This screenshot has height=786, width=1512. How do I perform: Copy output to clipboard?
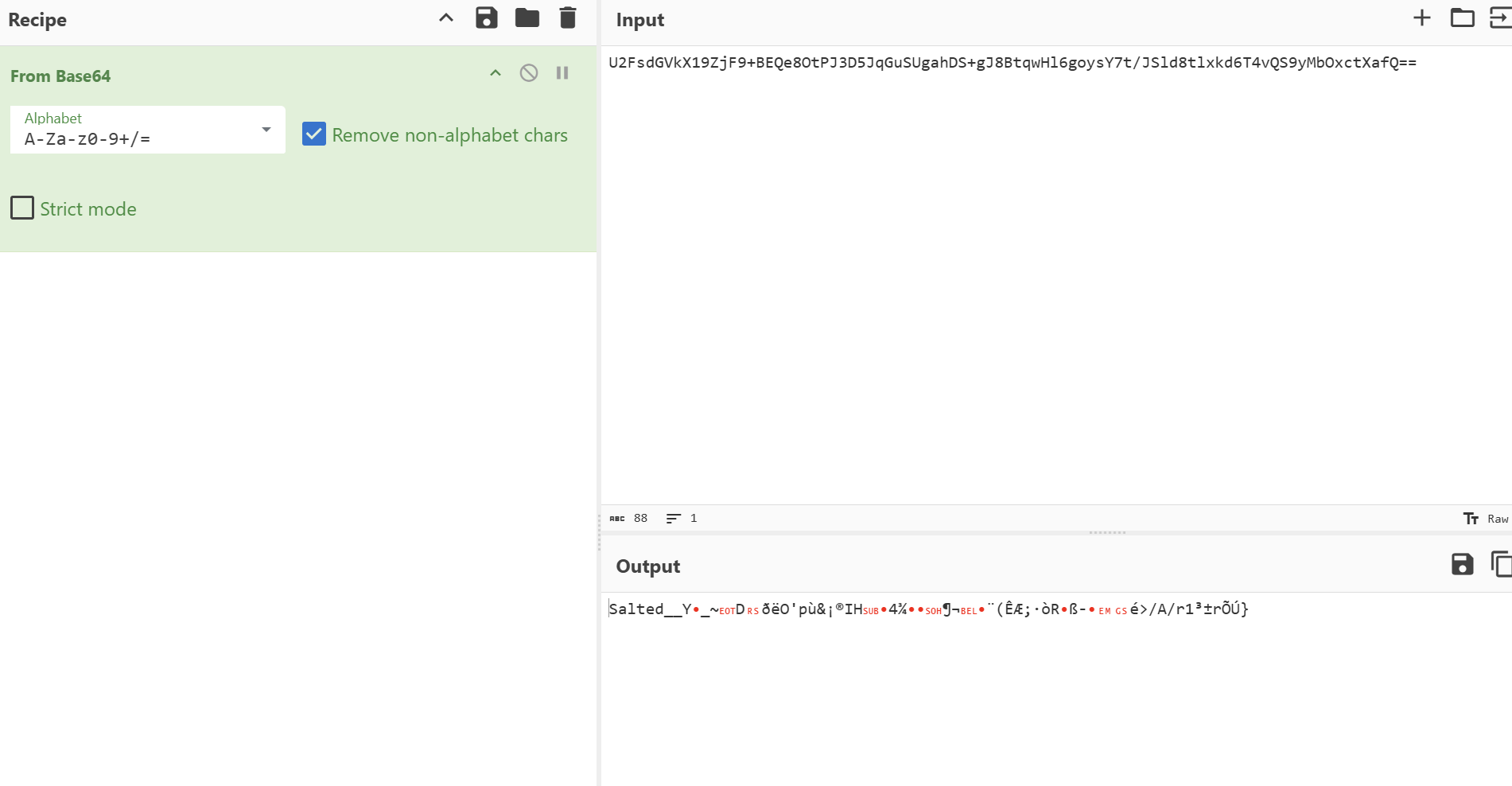(x=1500, y=565)
